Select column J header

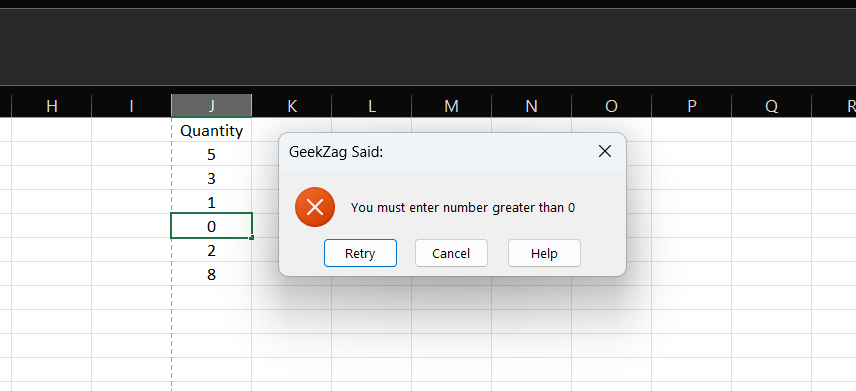click(211, 106)
